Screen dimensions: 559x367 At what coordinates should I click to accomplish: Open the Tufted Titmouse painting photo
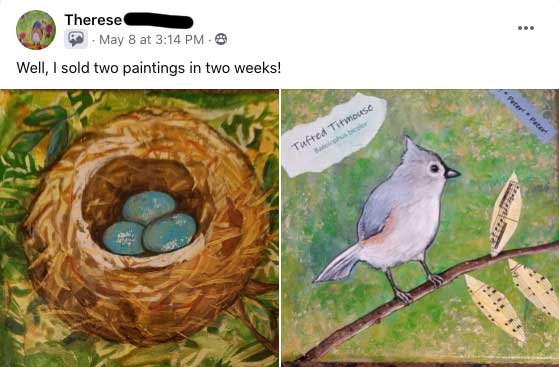(x=420, y=228)
